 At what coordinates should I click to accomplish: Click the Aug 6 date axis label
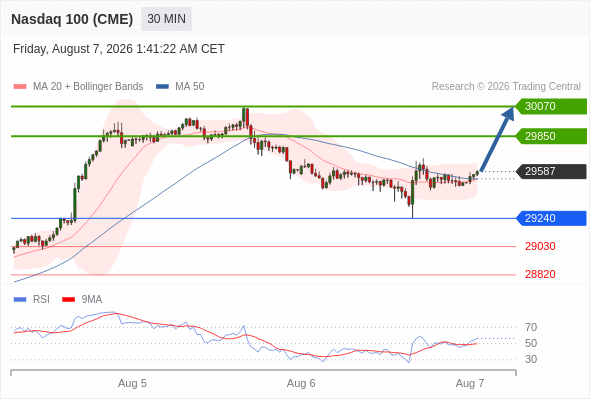click(x=301, y=383)
